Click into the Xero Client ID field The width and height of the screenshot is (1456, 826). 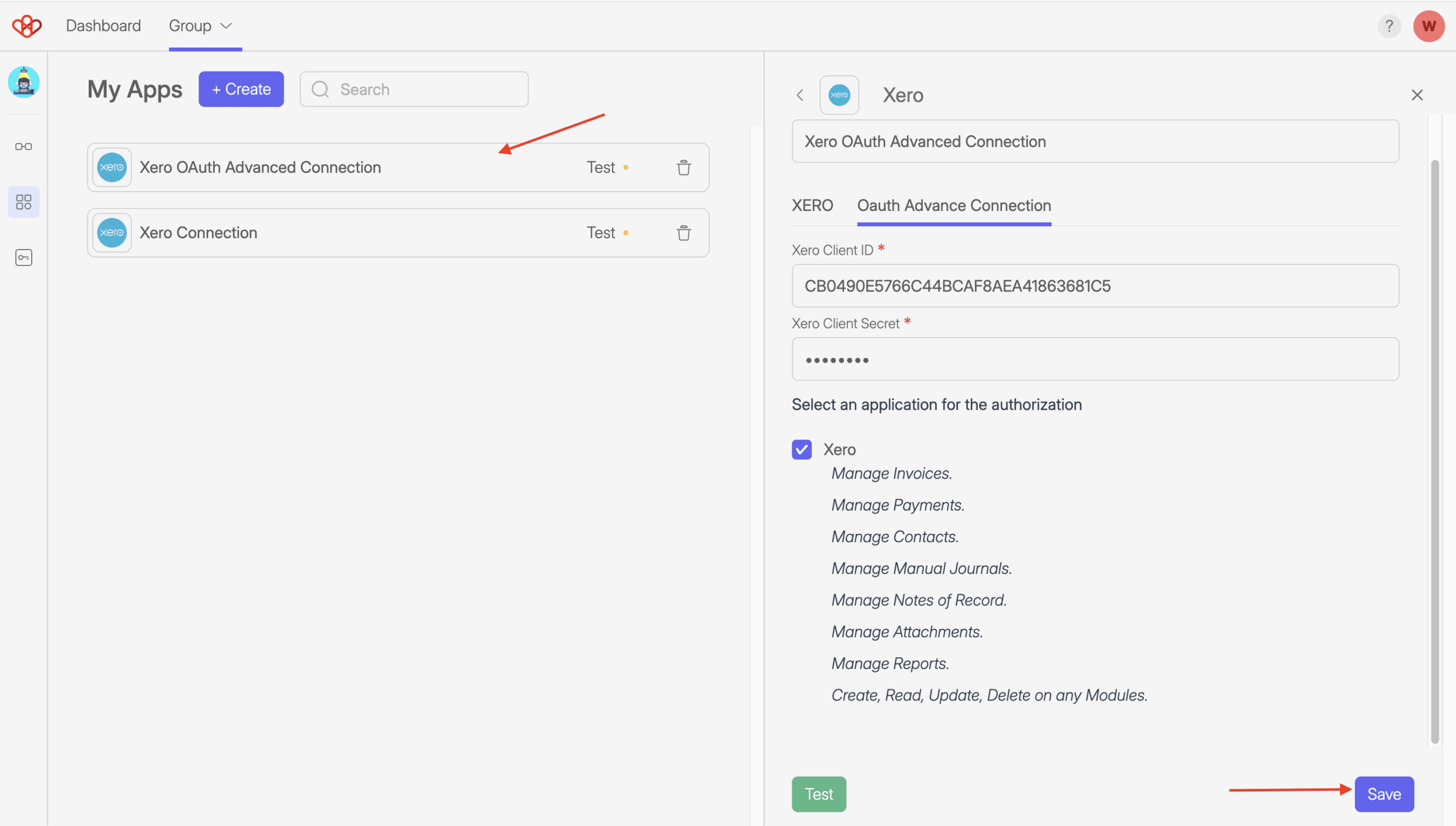click(1095, 286)
